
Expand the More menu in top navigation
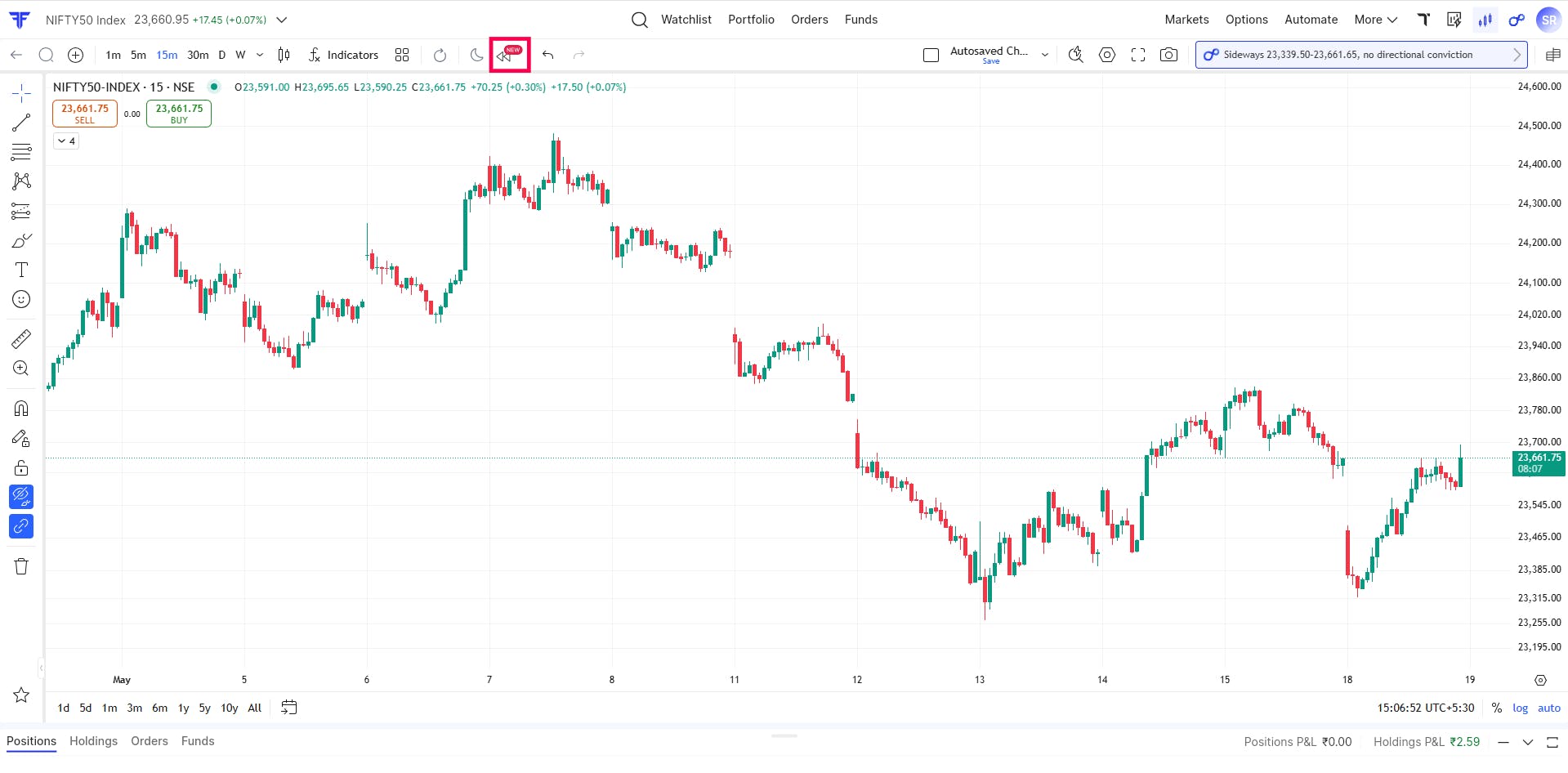point(1376,20)
